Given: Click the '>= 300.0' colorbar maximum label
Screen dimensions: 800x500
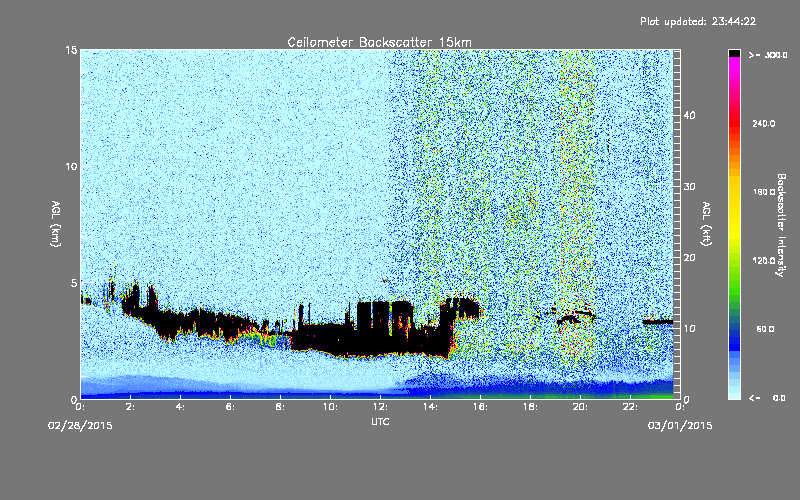Looking at the screenshot, I should 768,55.
